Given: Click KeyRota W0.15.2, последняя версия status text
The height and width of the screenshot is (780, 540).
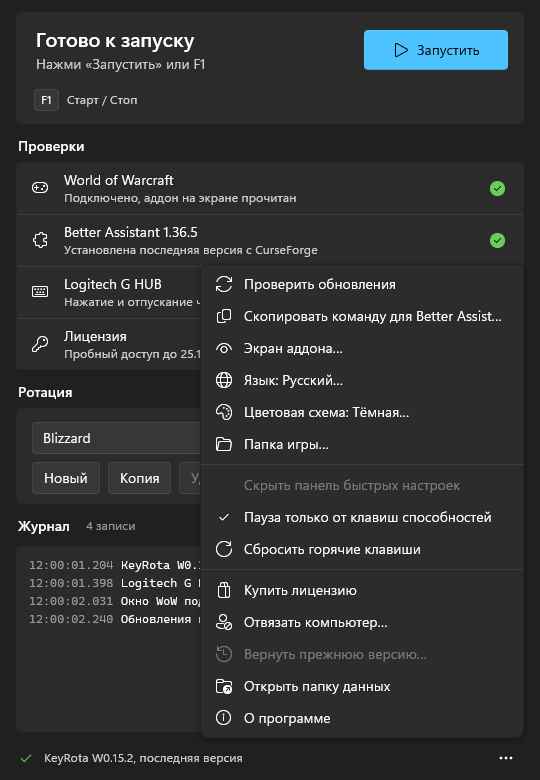Looking at the screenshot, I should pyautogui.click(x=143, y=758).
